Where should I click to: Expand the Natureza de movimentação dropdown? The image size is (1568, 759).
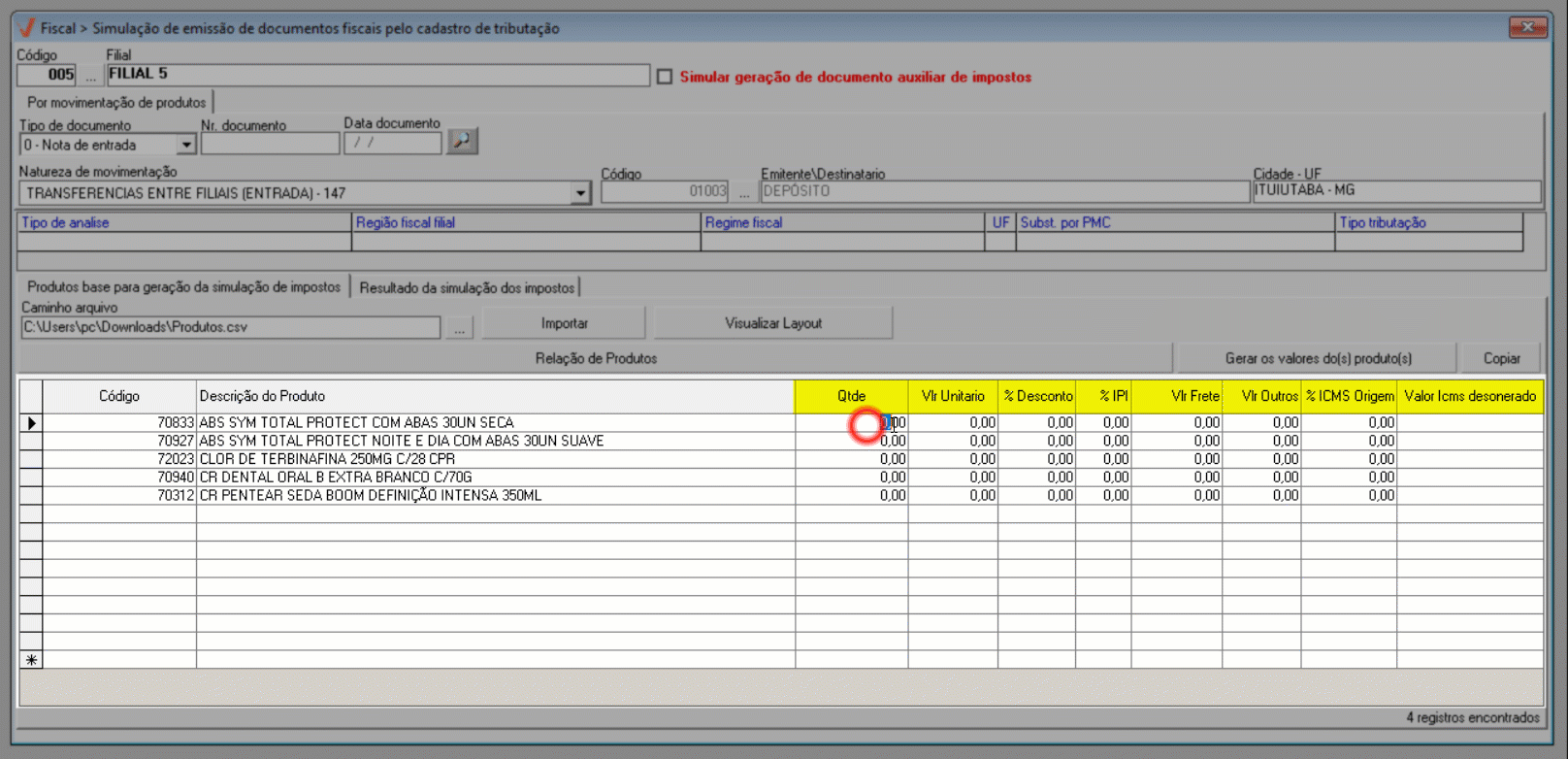pyautogui.click(x=580, y=193)
